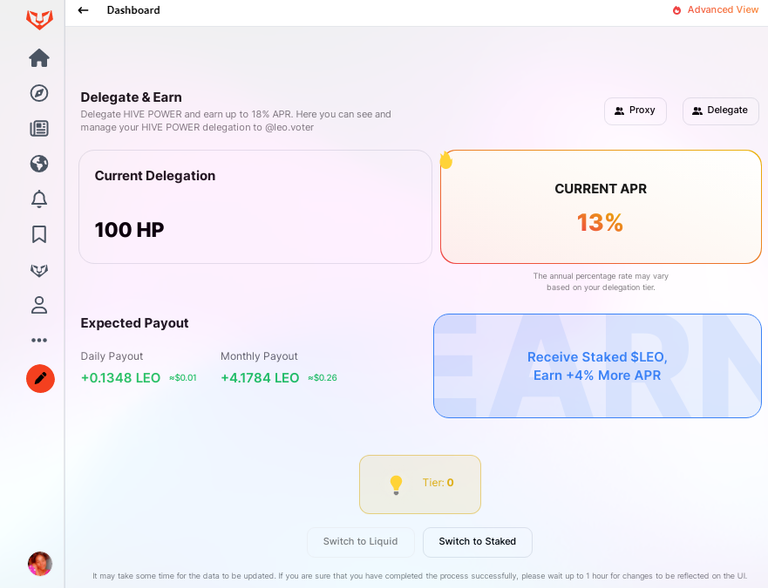This screenshot has width=768, height=588.
Task: Select Switch to Liquid option
Action: (x=360, y=541)
